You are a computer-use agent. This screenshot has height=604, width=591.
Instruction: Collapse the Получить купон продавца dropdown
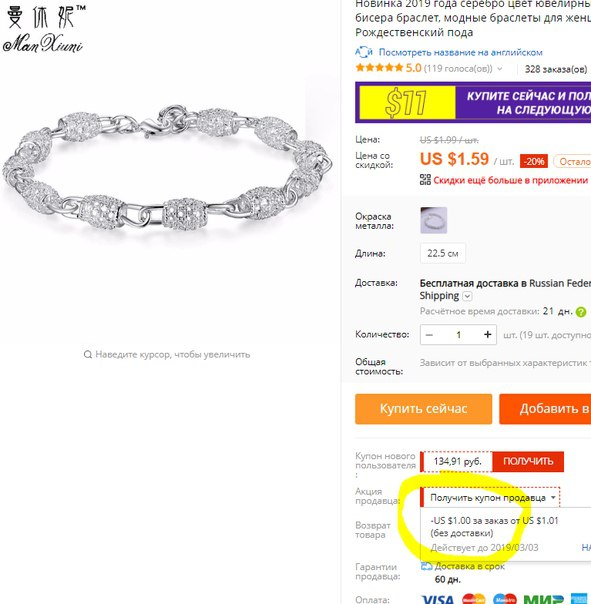553,497
